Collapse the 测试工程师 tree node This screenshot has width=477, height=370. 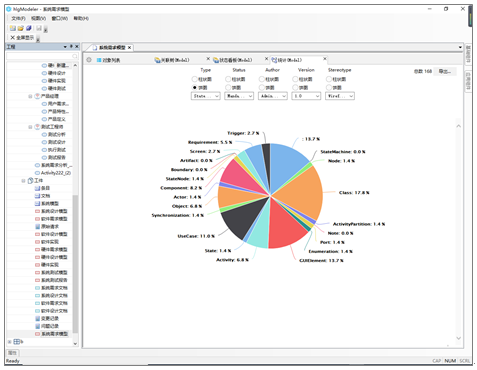[x=30, y=127]
